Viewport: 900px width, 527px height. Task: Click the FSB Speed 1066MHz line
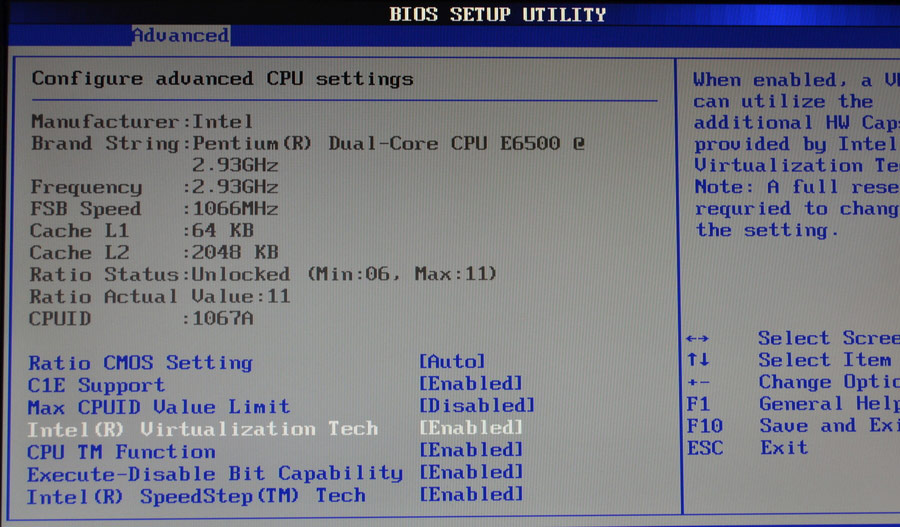(154, 209)
